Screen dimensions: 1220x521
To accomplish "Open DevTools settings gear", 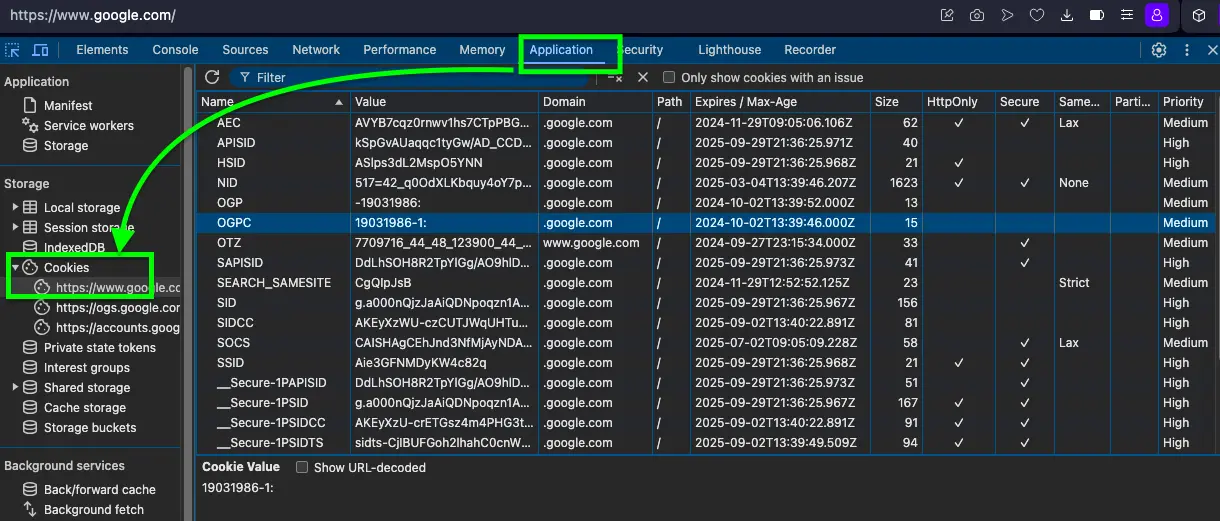I will pos(1159,50).
